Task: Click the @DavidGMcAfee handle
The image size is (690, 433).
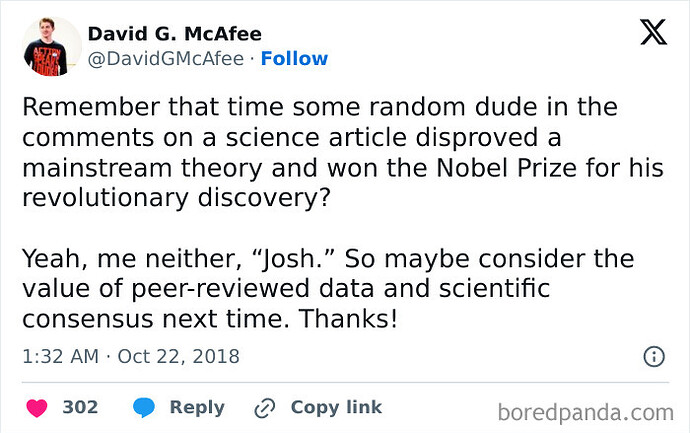Action: click(x=165, y=59)
